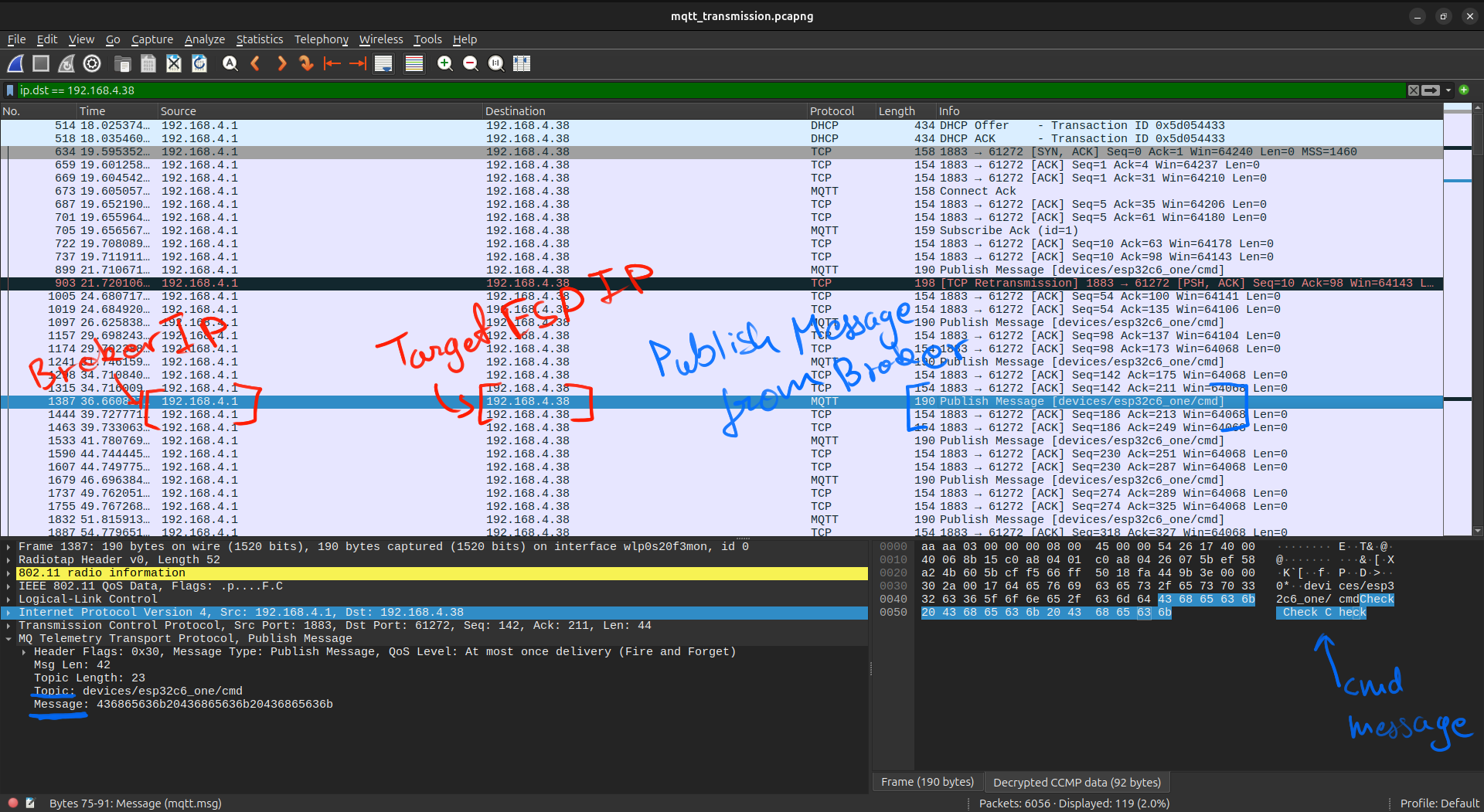Viewport: 1484px width, 812px height.
Task: Go back in packet history arrow
Action: click(256, 63)
